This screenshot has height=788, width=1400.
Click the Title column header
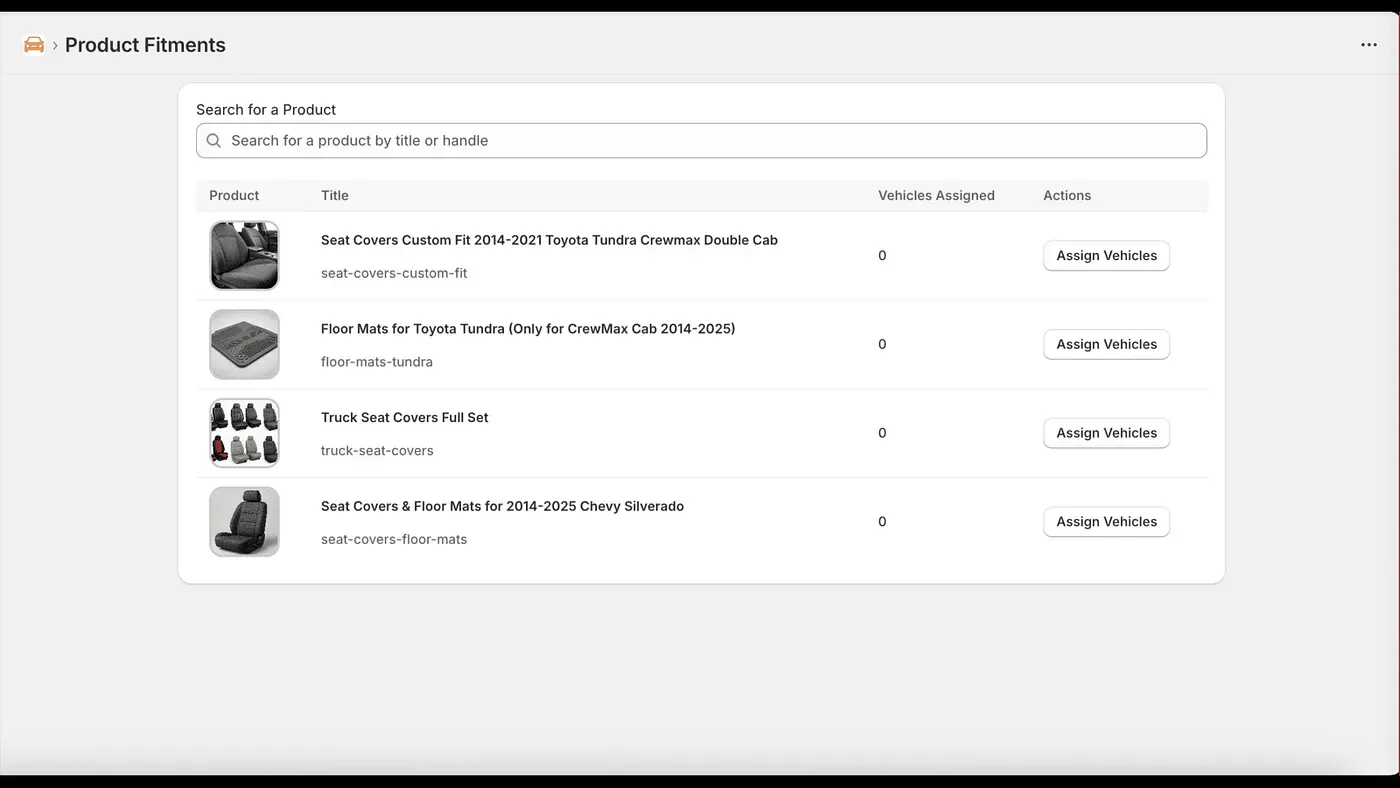point(334,196)
